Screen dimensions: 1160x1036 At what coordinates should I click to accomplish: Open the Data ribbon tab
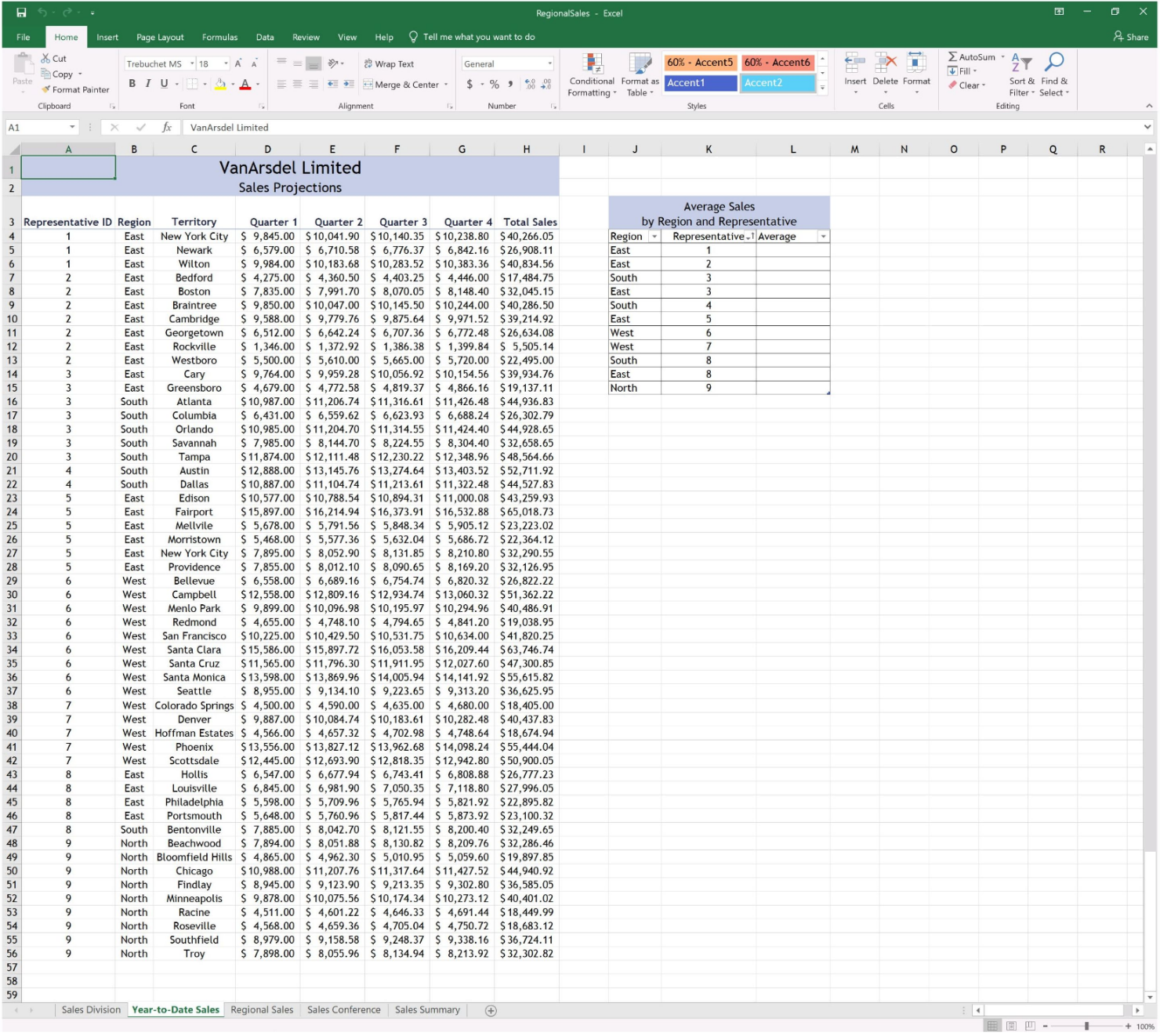pos(265,37)
